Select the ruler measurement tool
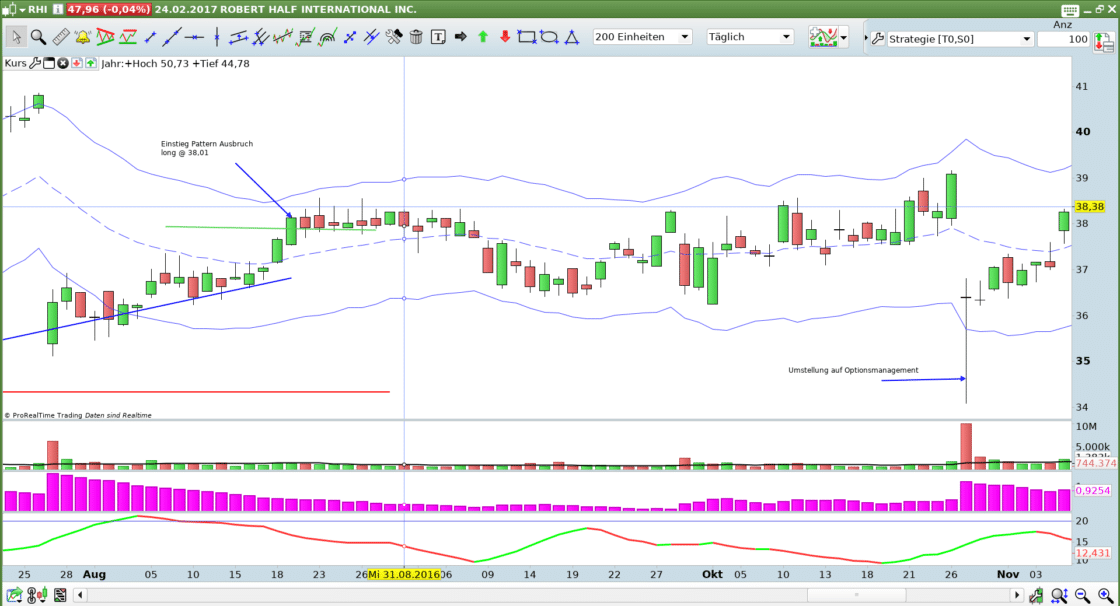This screenshot has width=1120, height=606. 61,37
